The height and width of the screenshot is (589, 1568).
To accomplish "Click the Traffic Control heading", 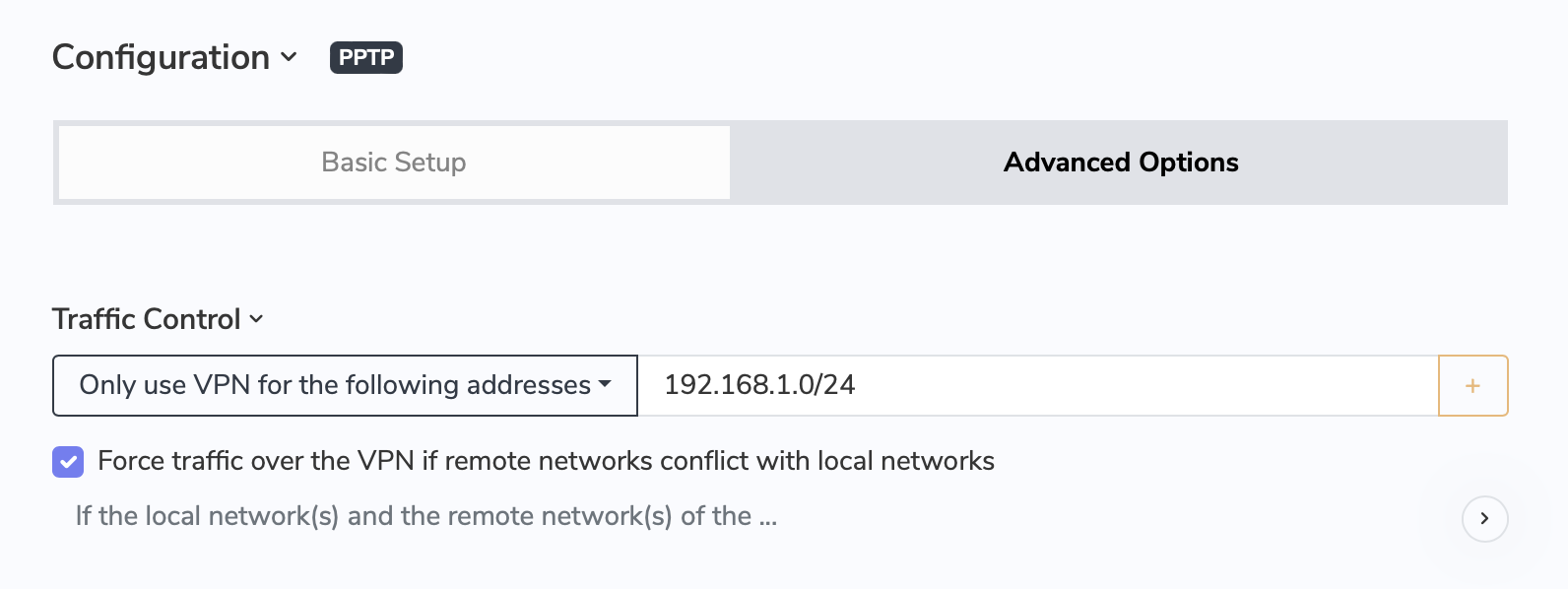I will pos(146,318).
